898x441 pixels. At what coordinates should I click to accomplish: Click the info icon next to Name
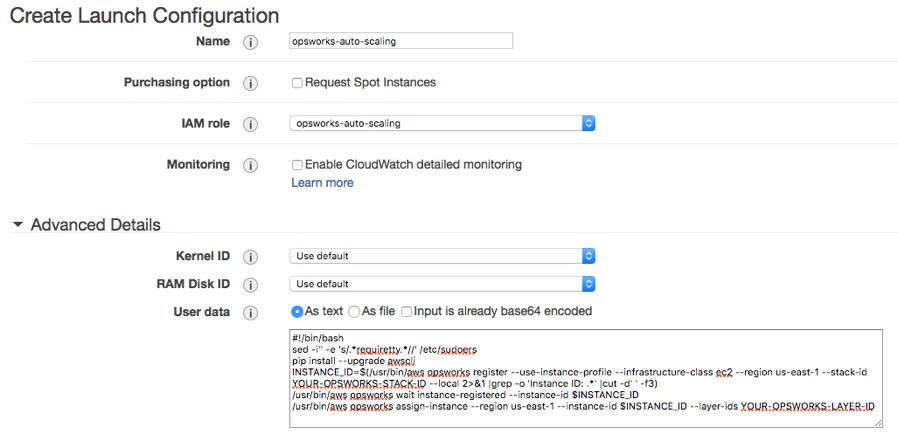click(x=250, y=42)
